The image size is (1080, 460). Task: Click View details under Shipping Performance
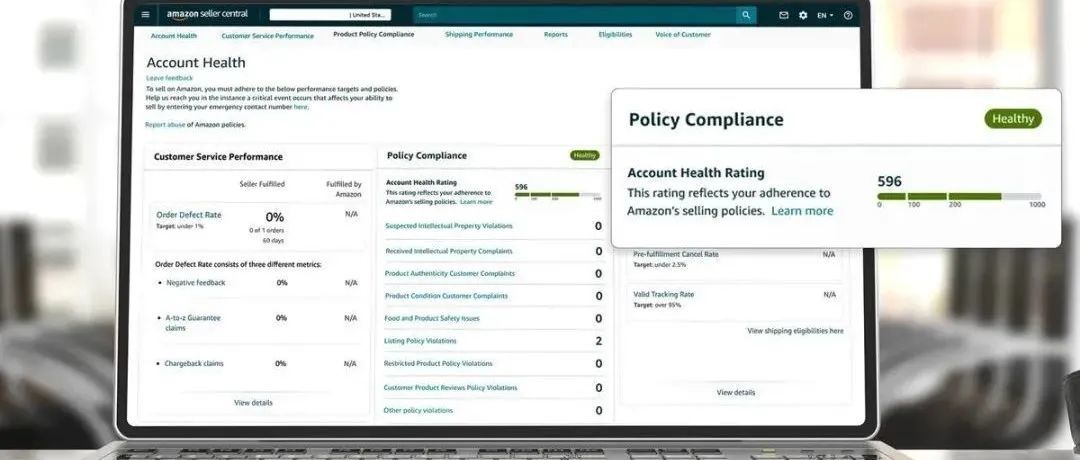coord(736,393)
